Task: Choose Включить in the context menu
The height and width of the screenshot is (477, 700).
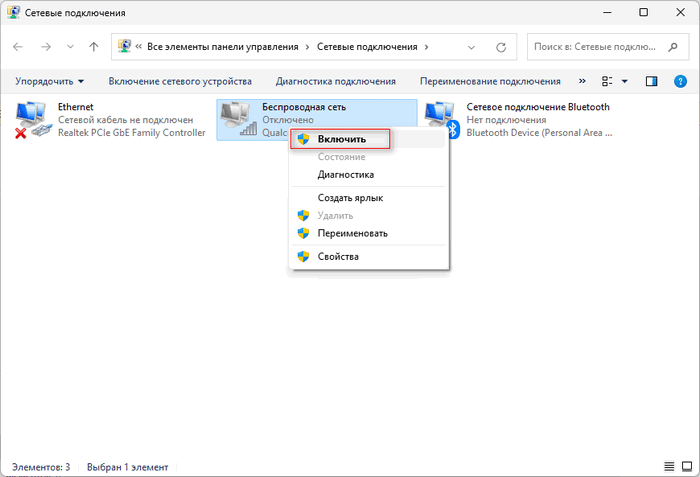Action: 341,139
